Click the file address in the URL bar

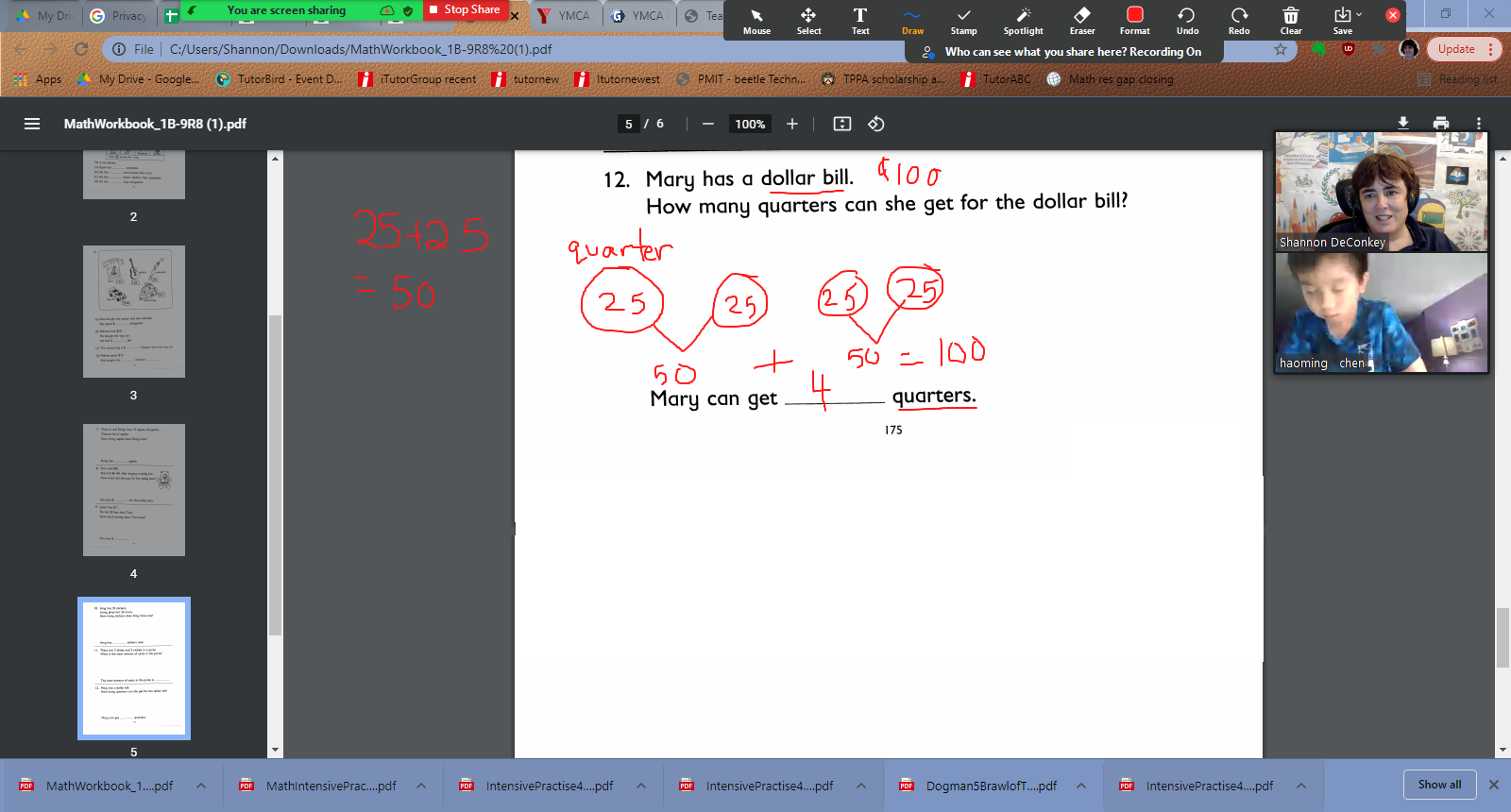tap(361, 49)
